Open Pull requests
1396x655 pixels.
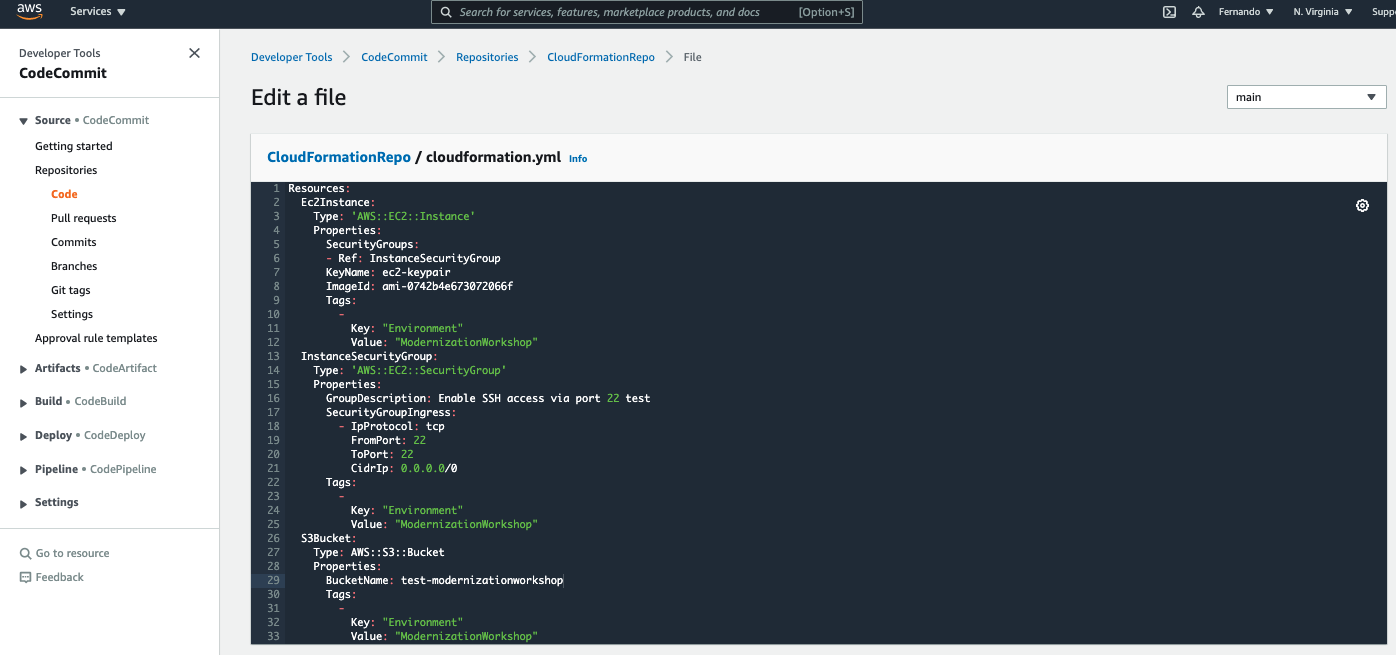coord(84,218)
